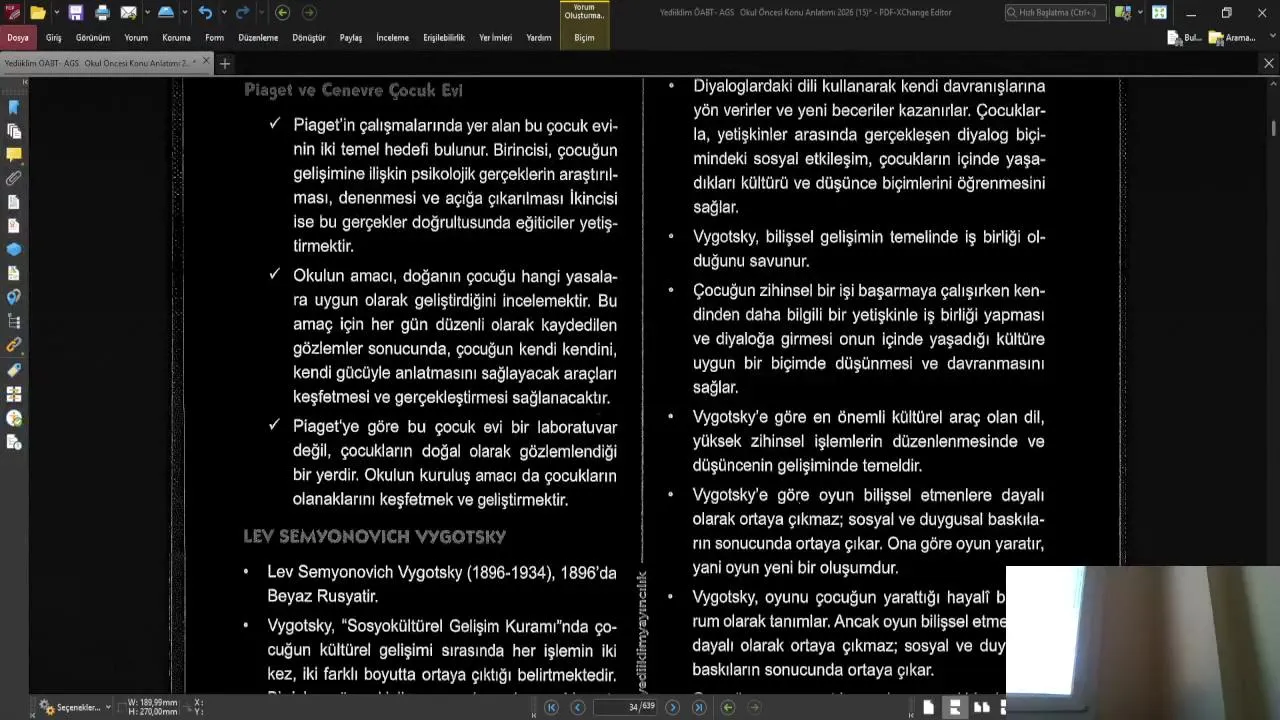
Task: Jump to the first page
Action: pos(551,707)
